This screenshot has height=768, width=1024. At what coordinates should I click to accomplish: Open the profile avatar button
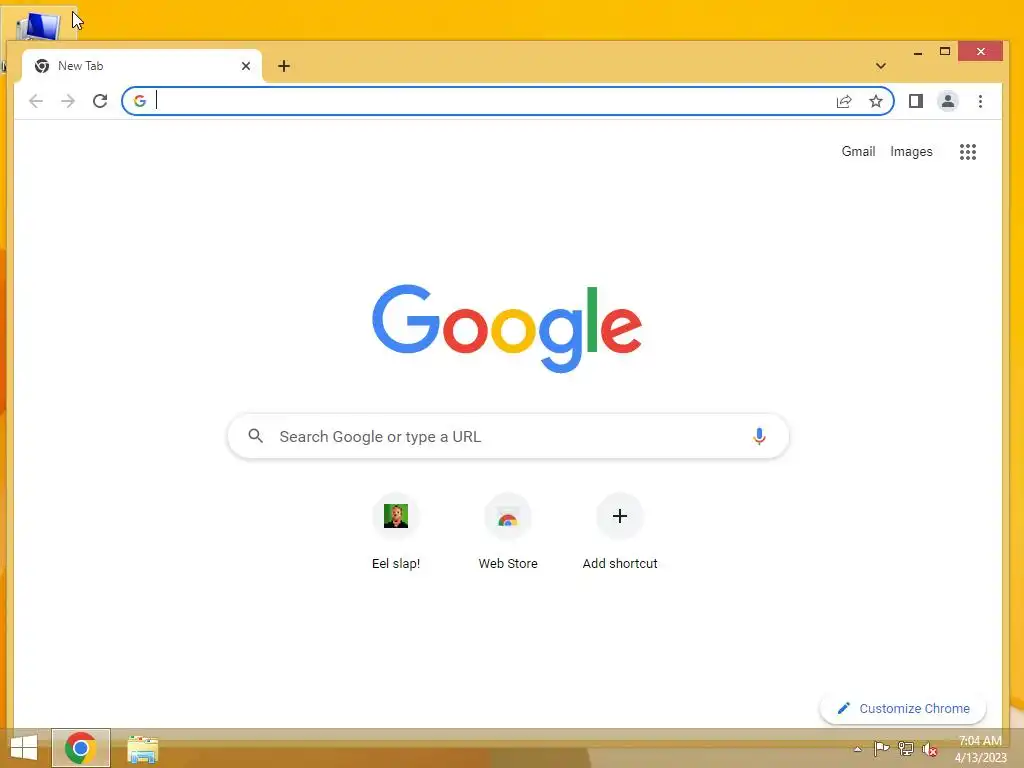click(948, 101)
